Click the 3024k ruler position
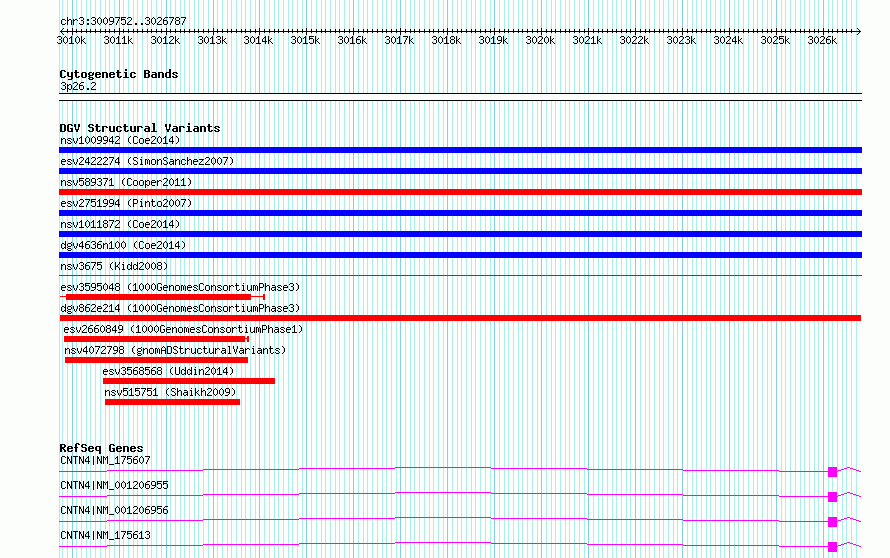This screenshot has width=890, height=558. (728, 40)
